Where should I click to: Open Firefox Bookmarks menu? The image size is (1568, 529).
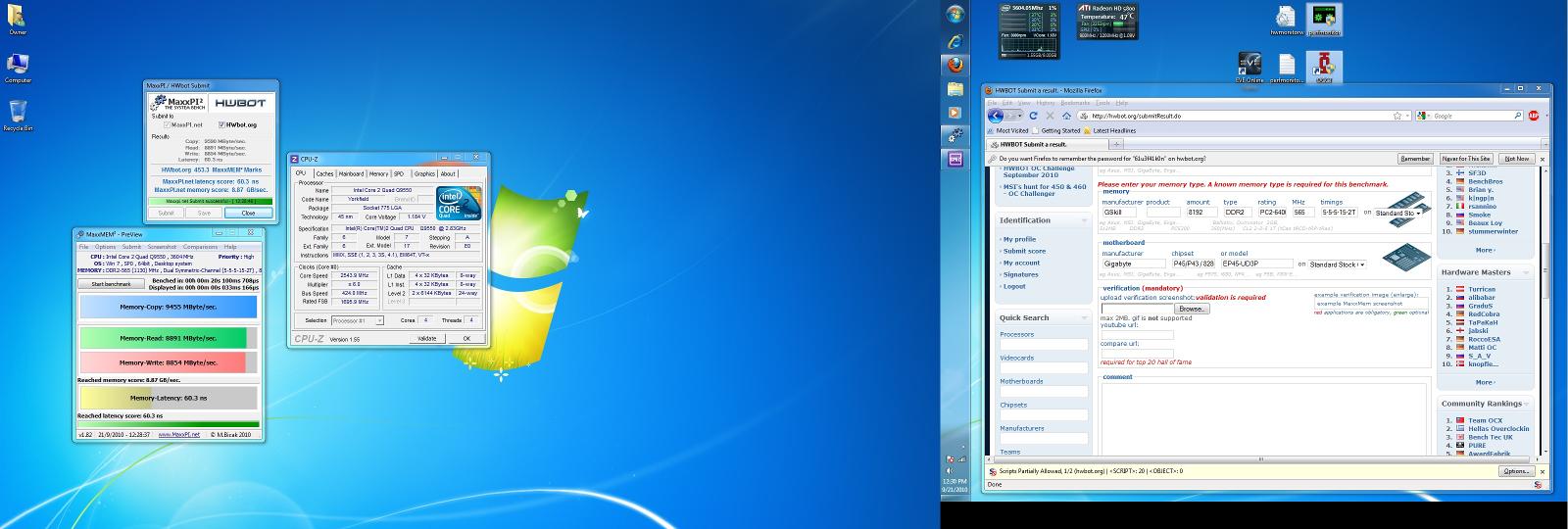(1075, 103)
